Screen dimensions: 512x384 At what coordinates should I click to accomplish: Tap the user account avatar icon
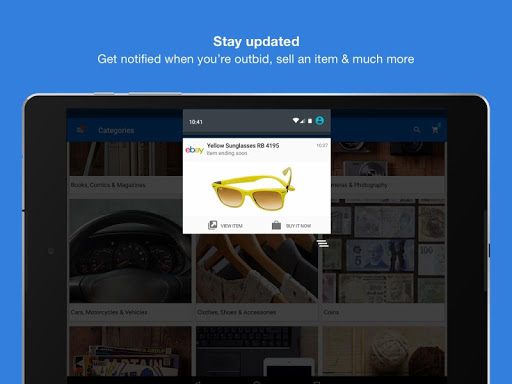pyautogui.click(x=320, y=121)
